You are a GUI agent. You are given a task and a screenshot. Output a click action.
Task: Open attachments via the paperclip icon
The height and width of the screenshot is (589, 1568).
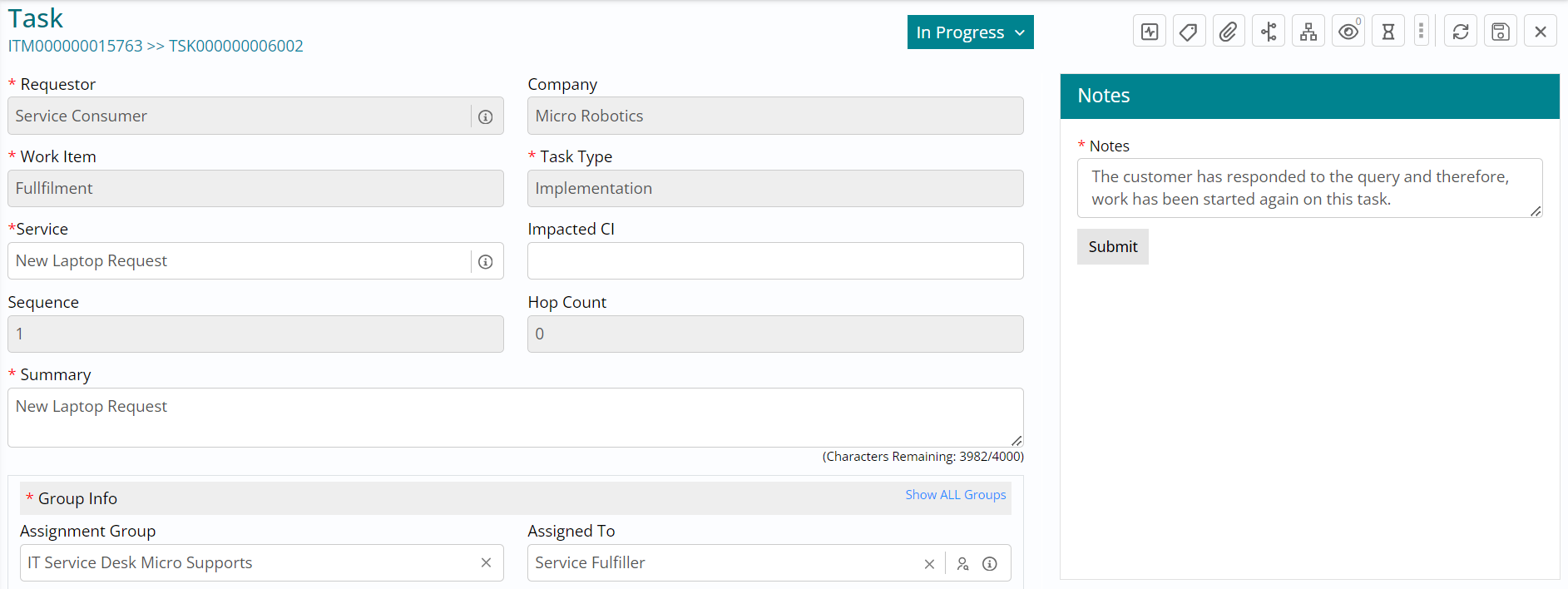click(x=1228, y=32)
